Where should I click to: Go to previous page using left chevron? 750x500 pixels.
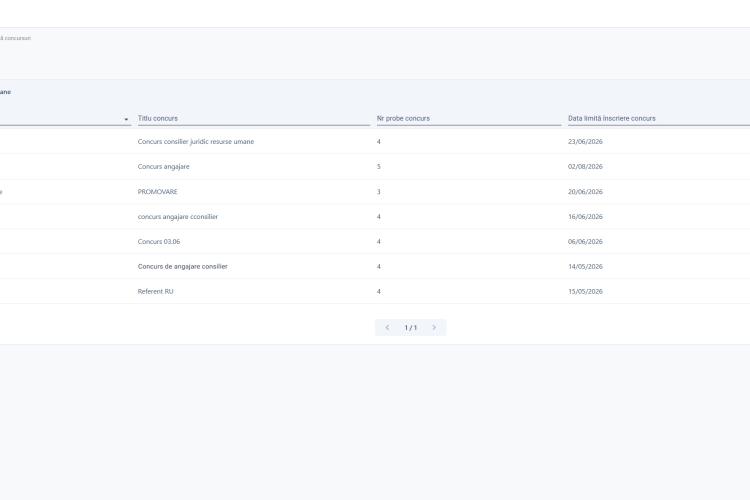387,328
